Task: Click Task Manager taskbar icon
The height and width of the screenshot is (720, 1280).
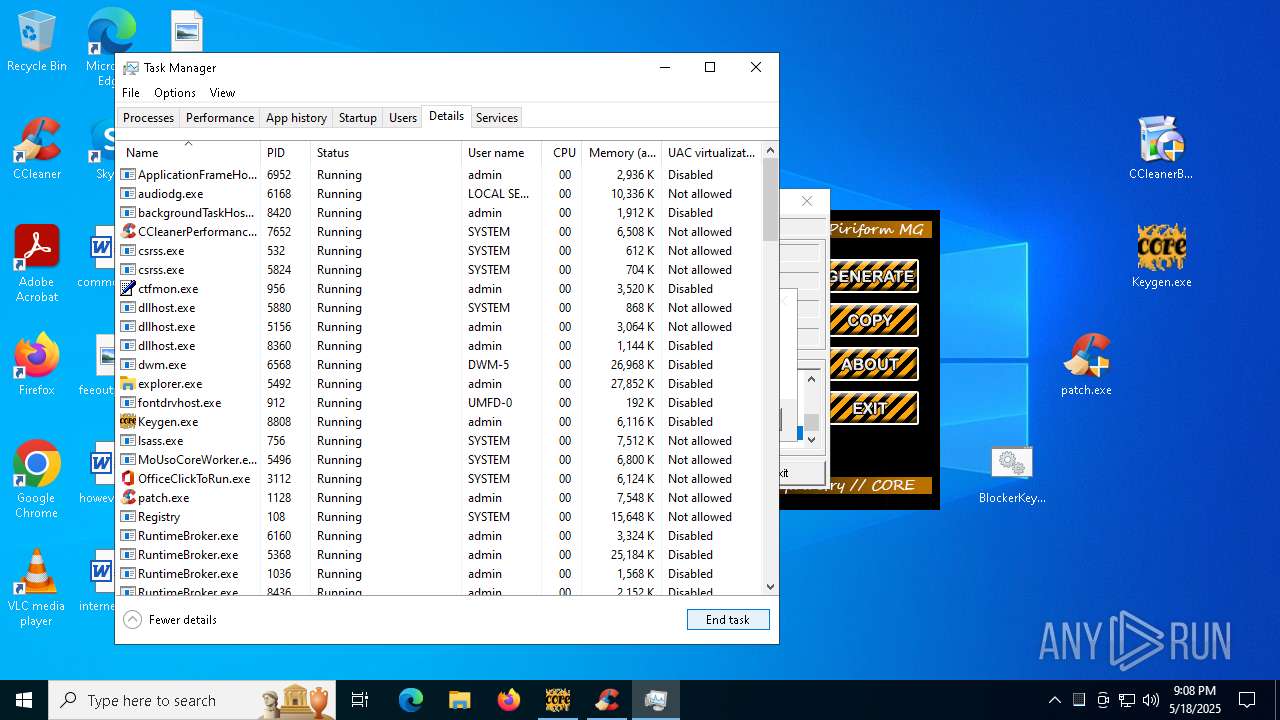Action: pyautogui.click(x=655, y=700)
